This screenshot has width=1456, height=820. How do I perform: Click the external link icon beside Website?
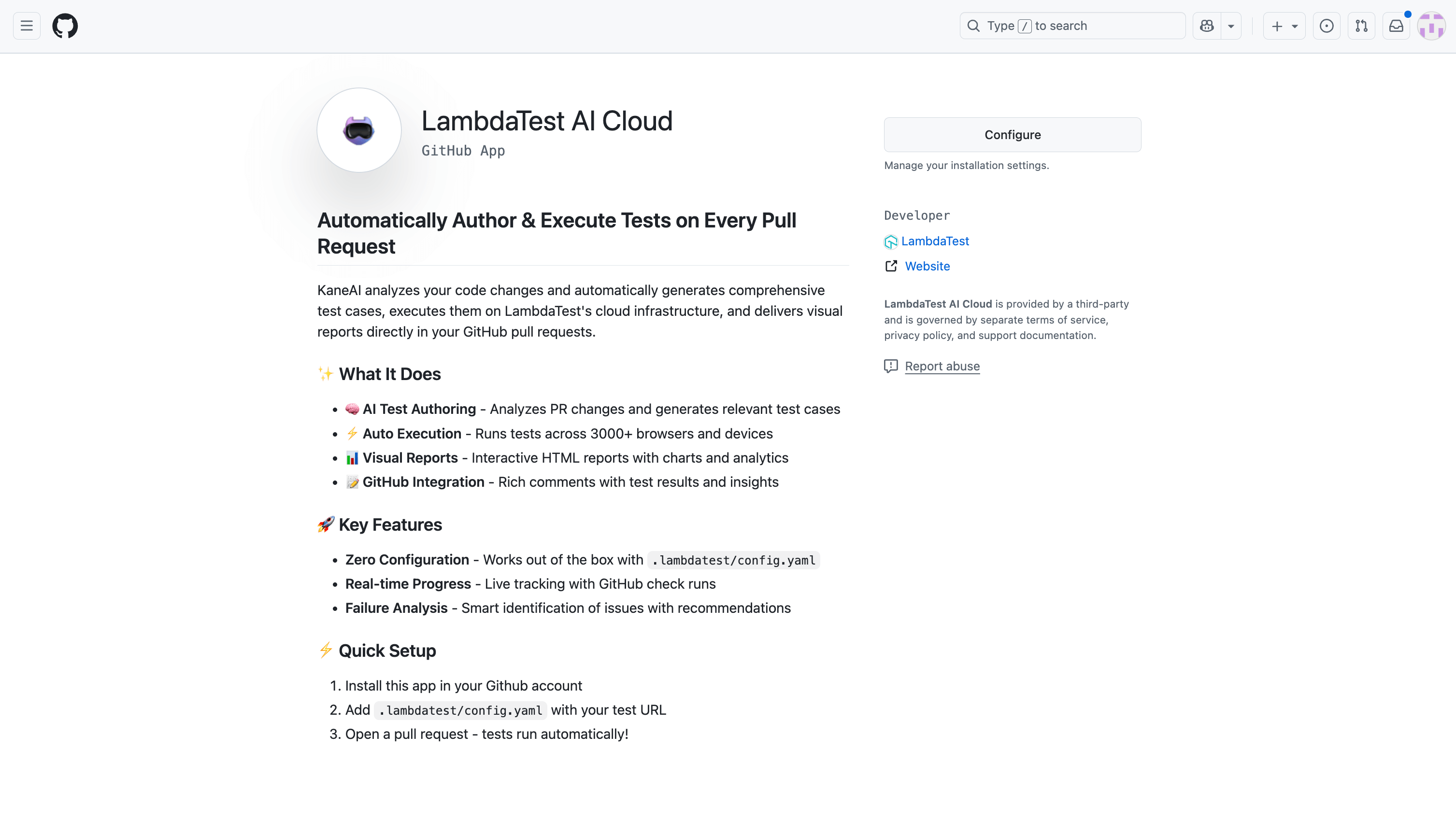click(891, 266)
